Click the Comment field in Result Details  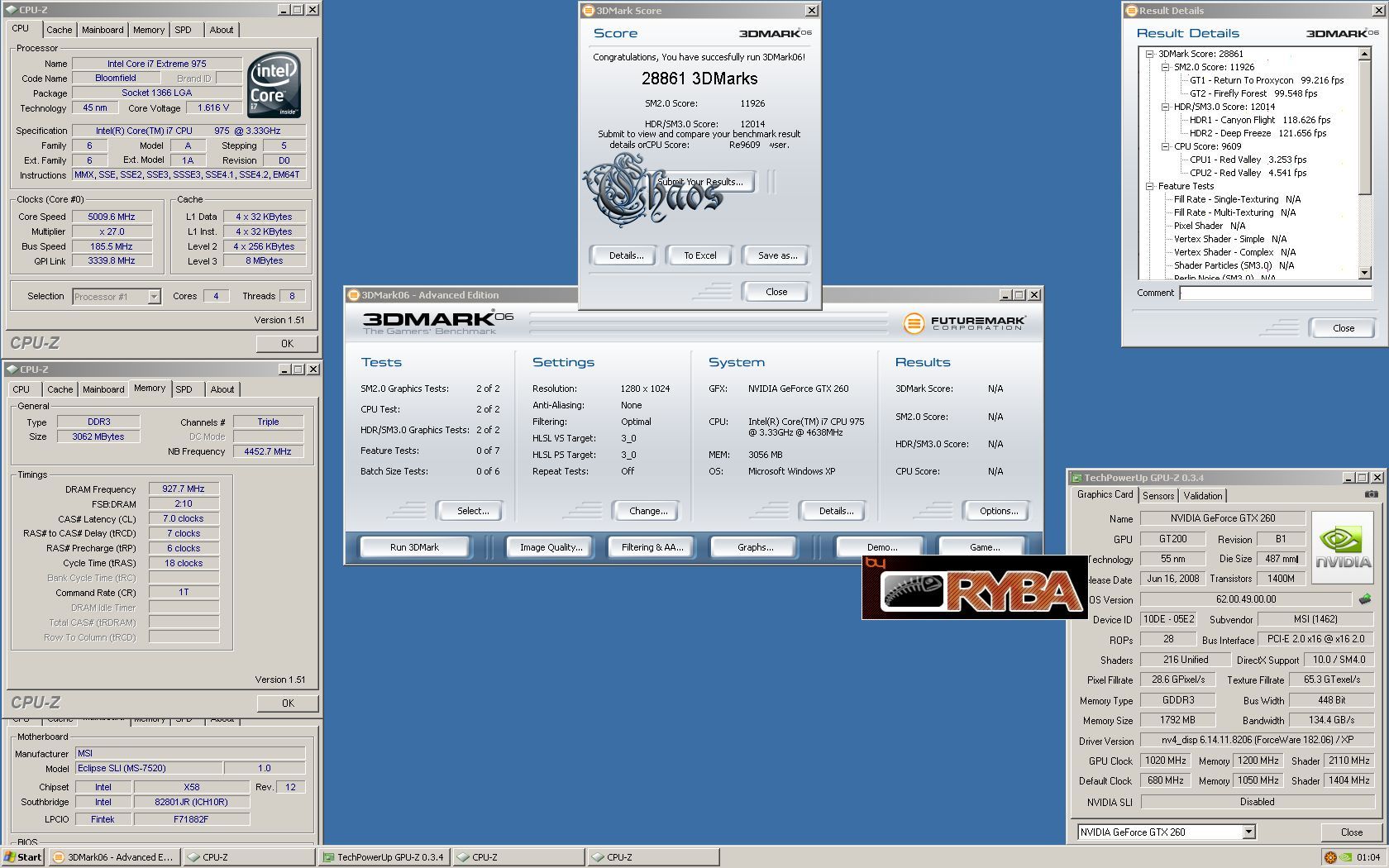click(1275, 293)
